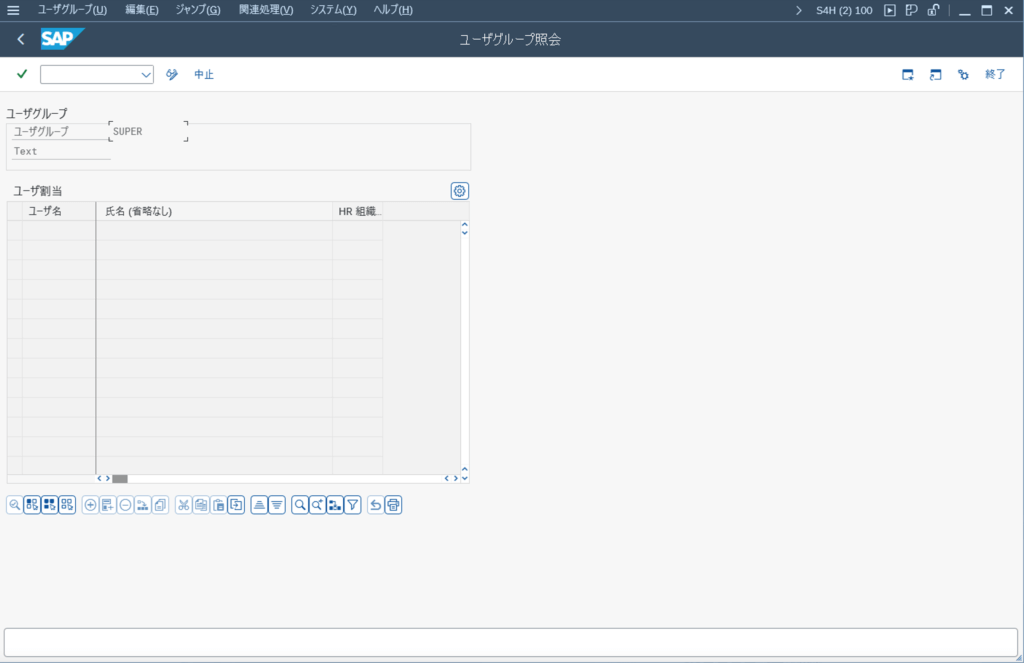This screenshot has height=663, width=1024.
Task: Click the play/record script icon in title bar
Action: tap(889, 10)
